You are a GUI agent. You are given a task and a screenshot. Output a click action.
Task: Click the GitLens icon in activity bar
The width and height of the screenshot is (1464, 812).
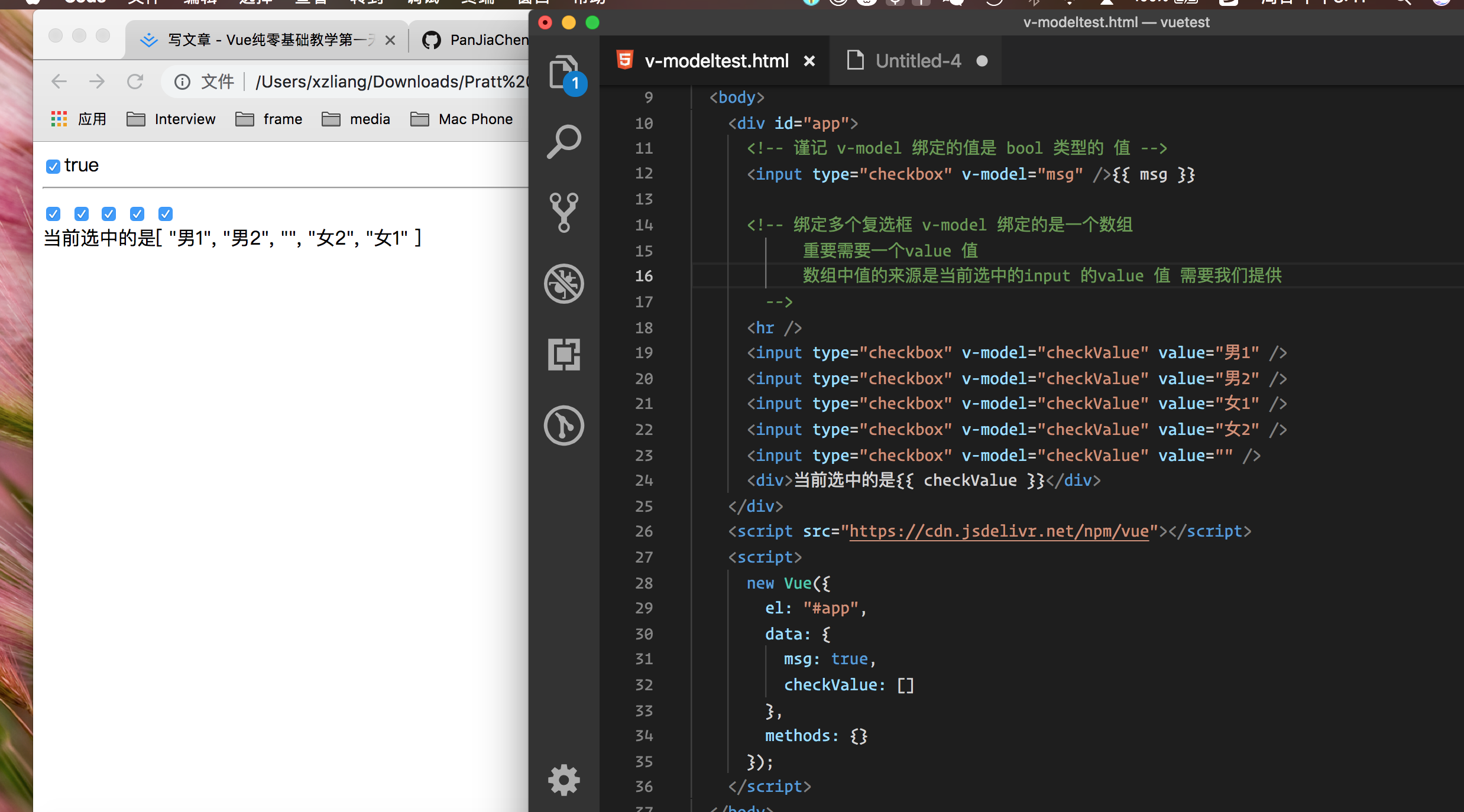(563, 425)
